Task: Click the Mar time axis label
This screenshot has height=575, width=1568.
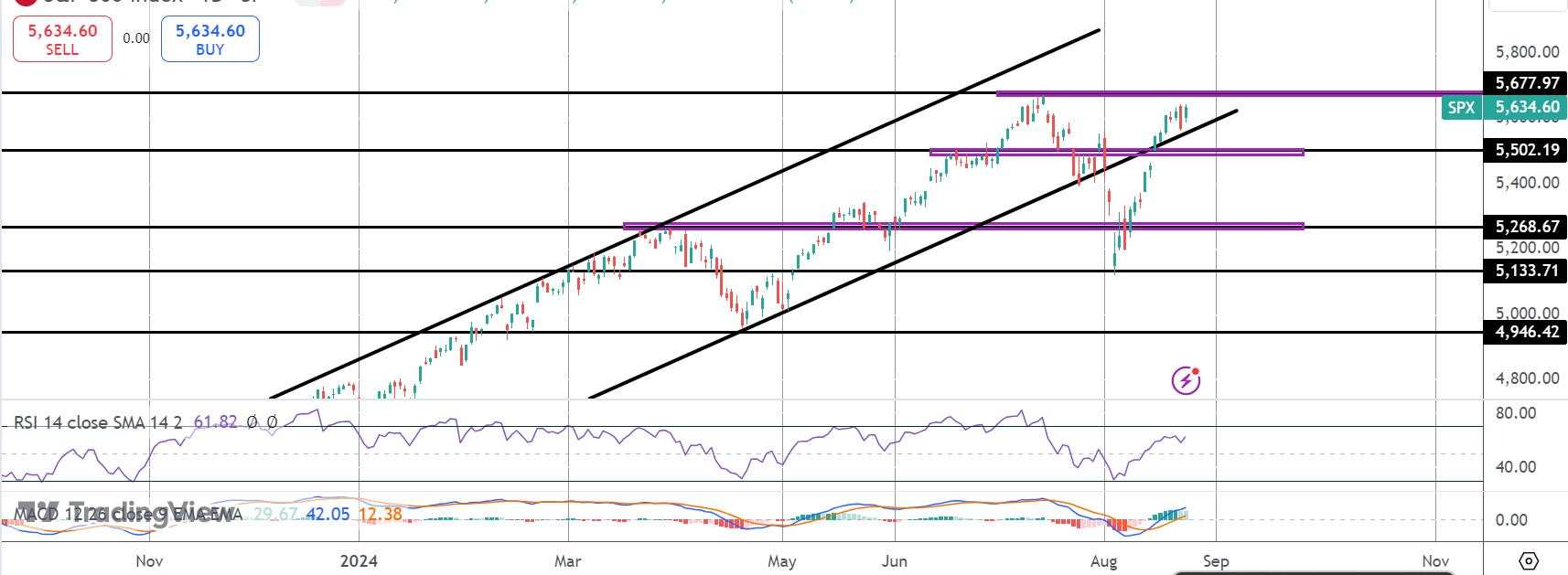Action: 567,561
